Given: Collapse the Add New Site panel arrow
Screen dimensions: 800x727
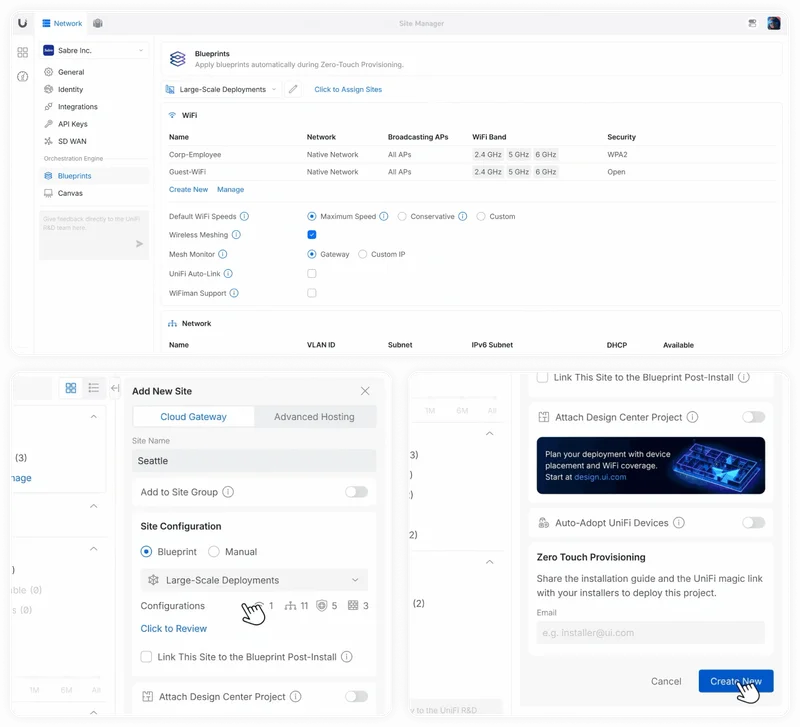Looking at the screenshot, I should pos(115,388).
